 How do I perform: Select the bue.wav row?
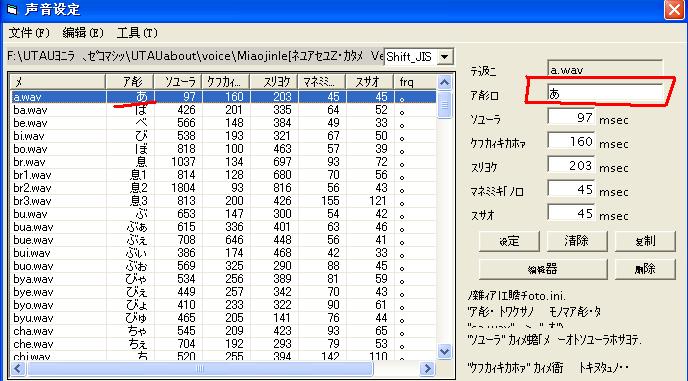(x=223, y=240)
